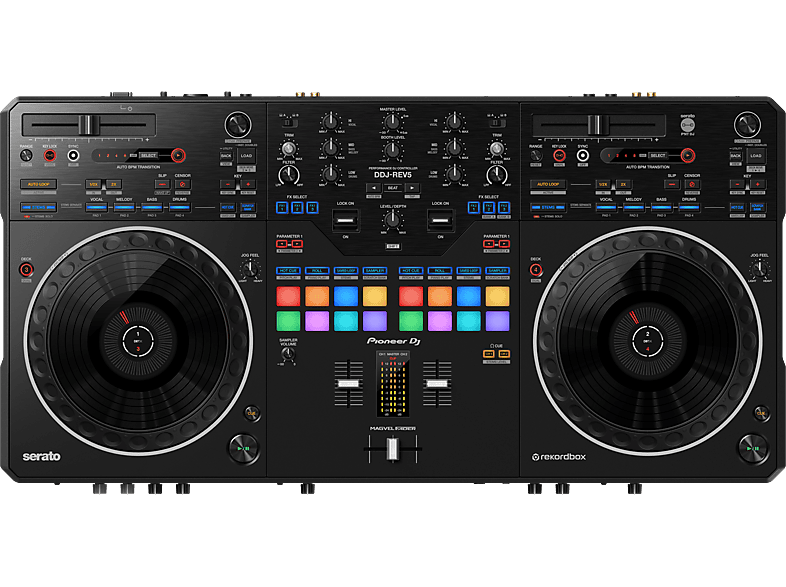Switch to DECK 3 on the left deck
The height and width of the screenshot is (587, 786).
click(26, 270)
